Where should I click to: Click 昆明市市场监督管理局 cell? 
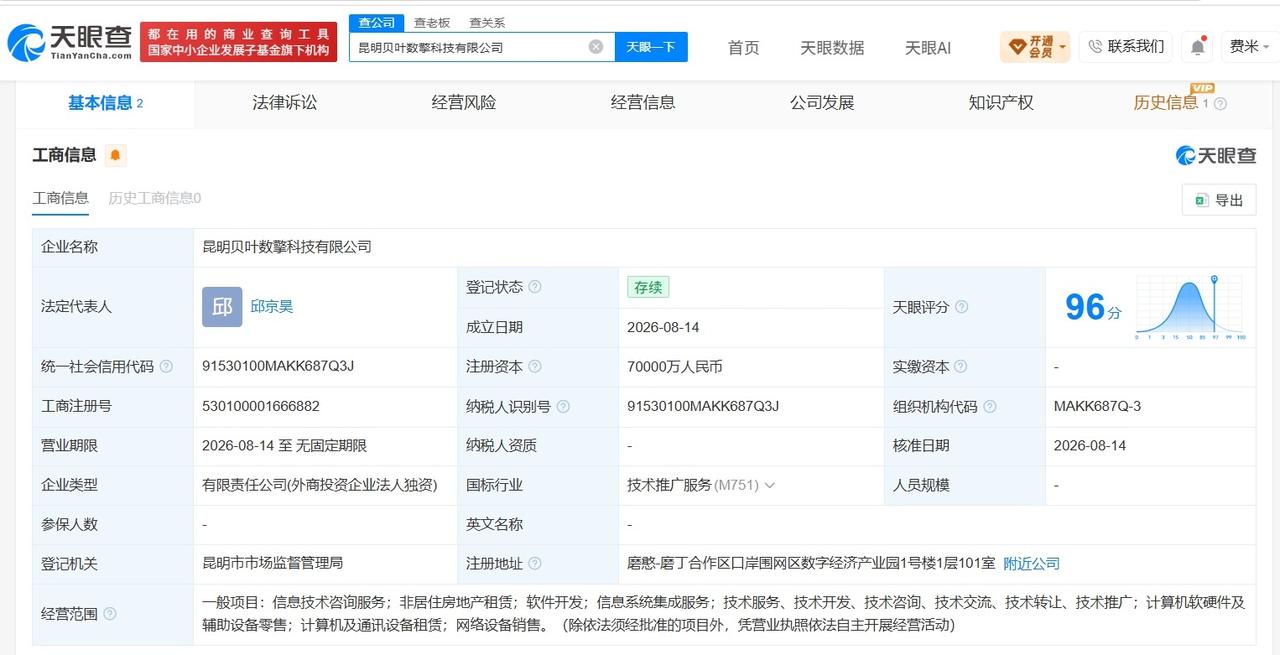point(273,564)
